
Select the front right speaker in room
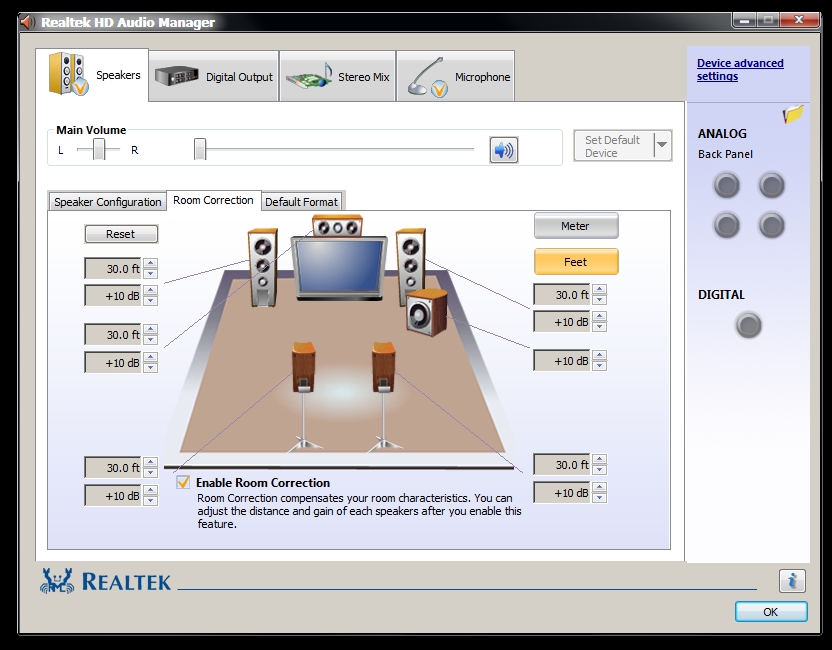click(411, 260)
